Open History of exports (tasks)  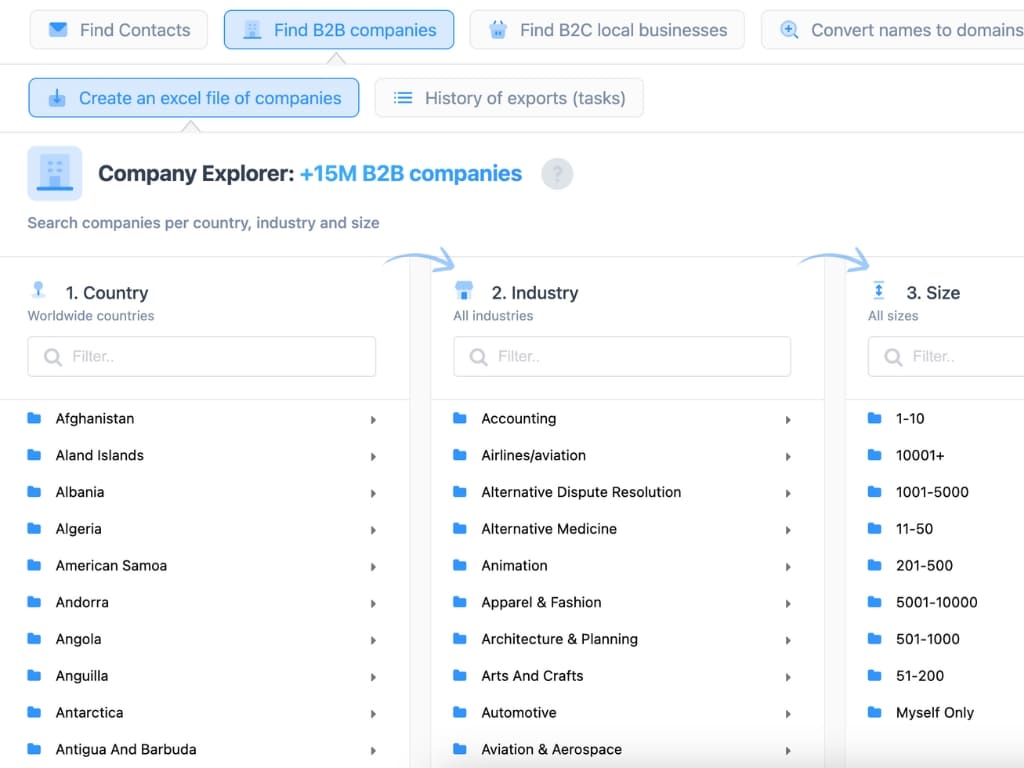click(509, 98)
